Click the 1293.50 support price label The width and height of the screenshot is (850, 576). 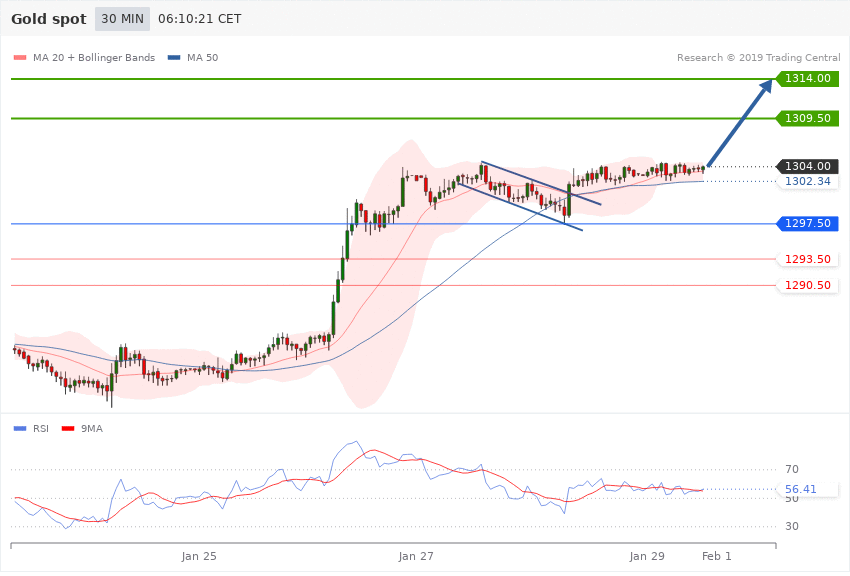[808, 259]
